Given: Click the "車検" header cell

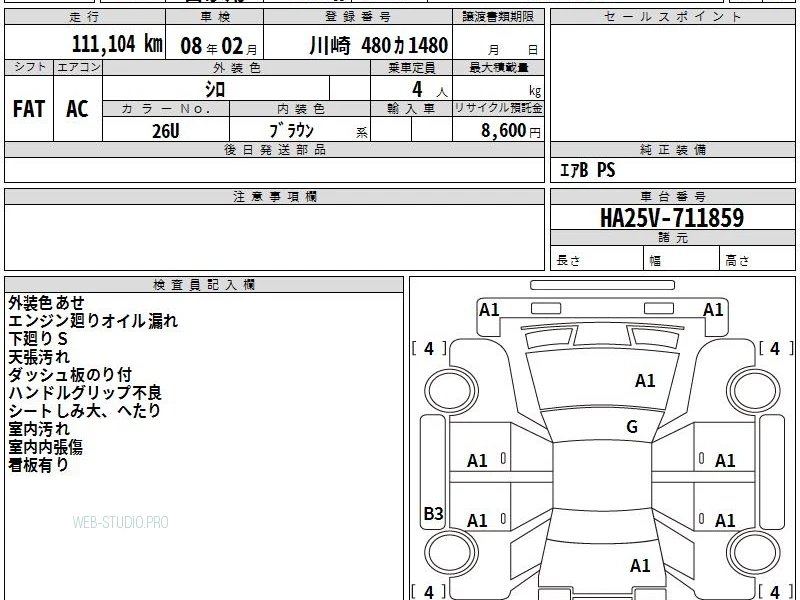Looking at the screenshot, I should [215, 17].
